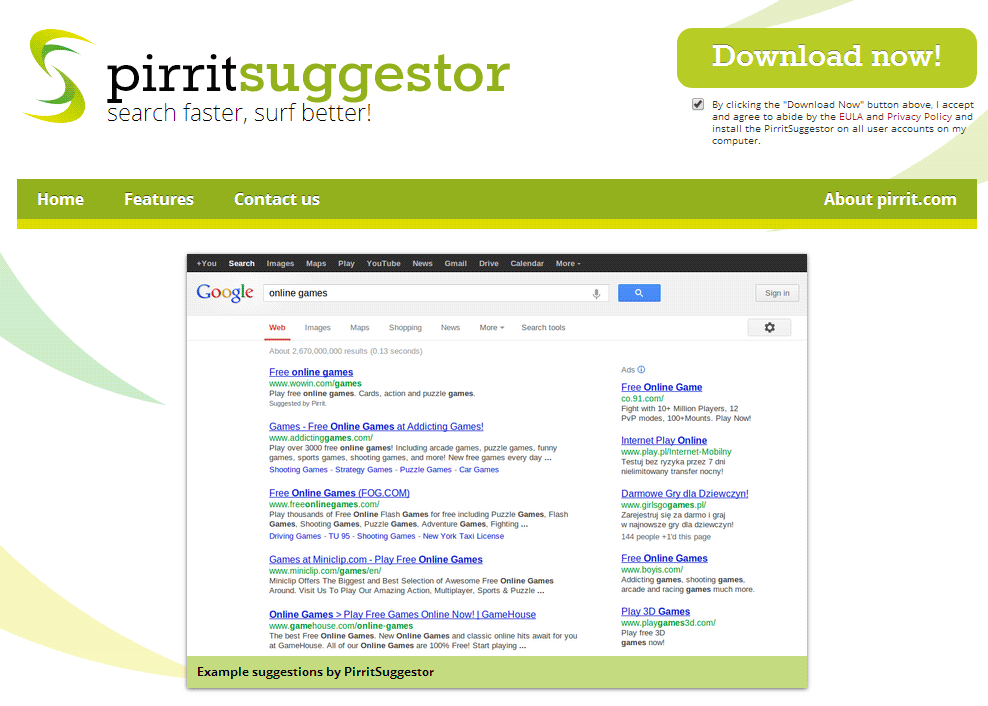
Task: Open the Features navigation item
Action: (159, 199)
